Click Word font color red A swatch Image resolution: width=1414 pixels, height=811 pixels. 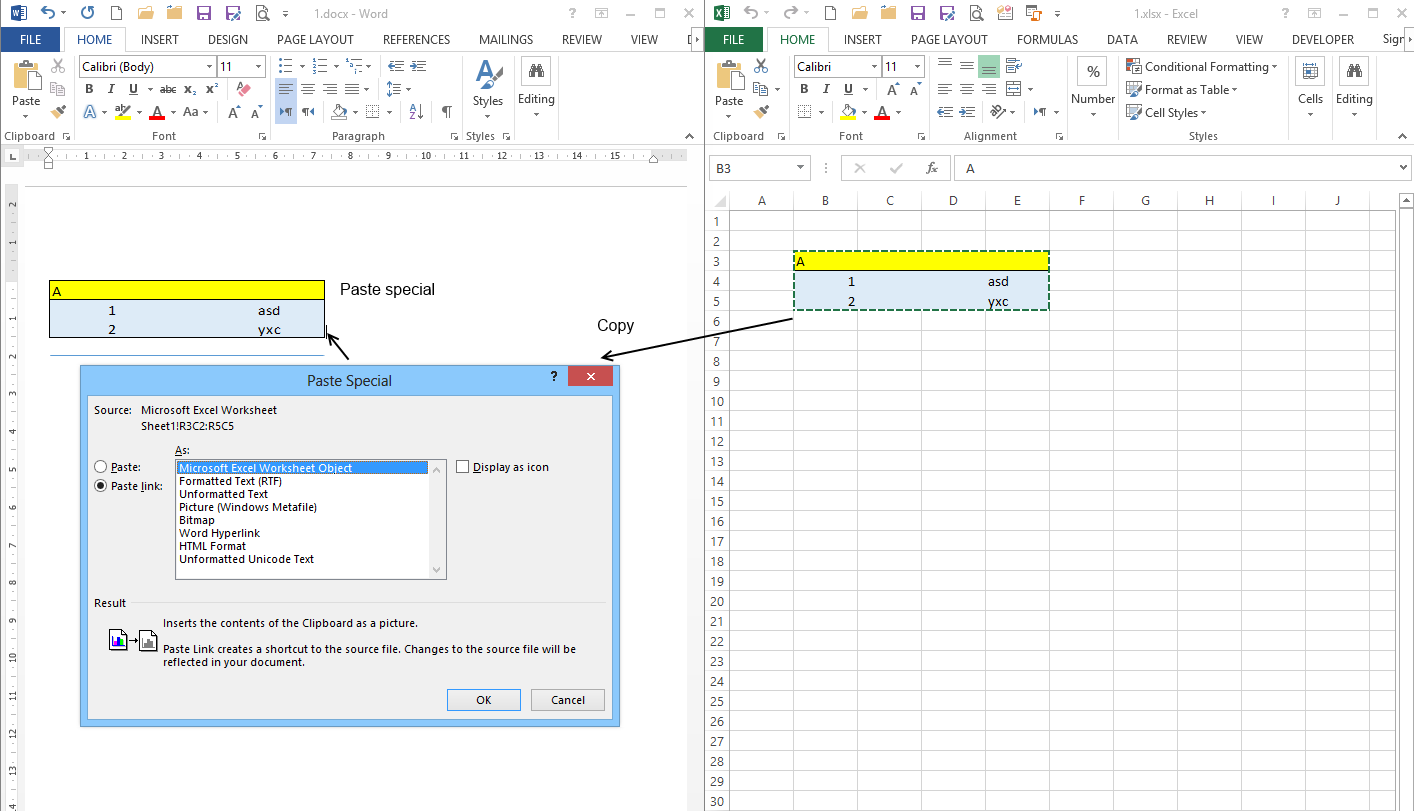(x=156, y=112)
